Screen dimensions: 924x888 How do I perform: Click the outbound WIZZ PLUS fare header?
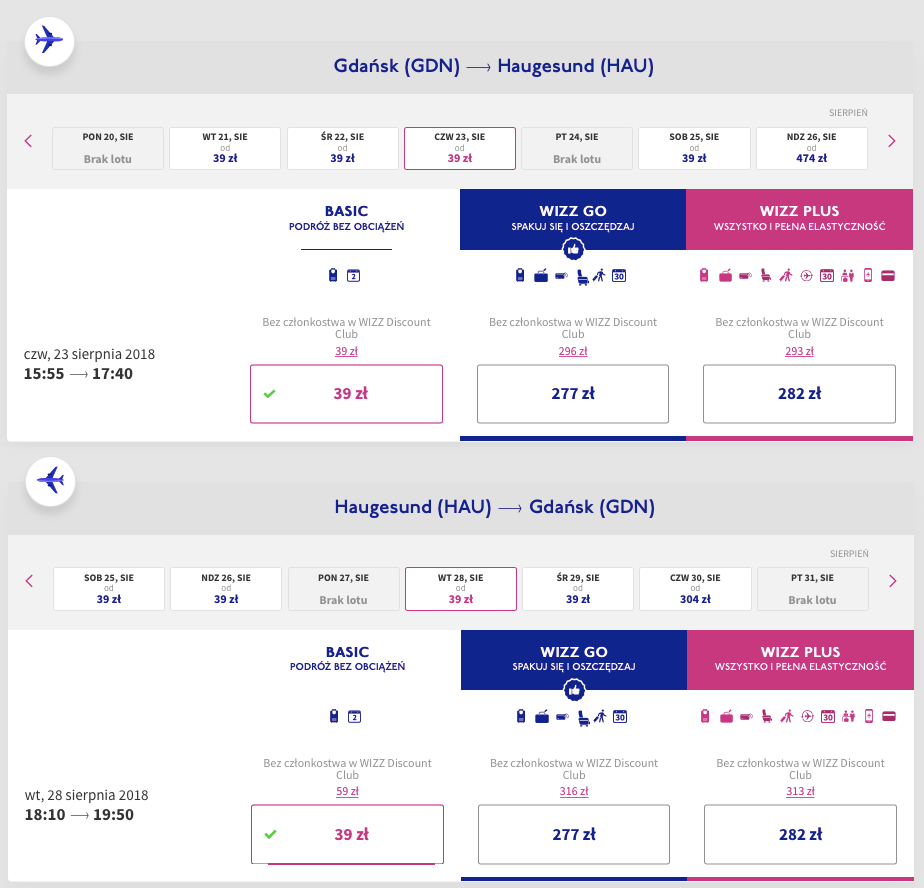(800, 219)
